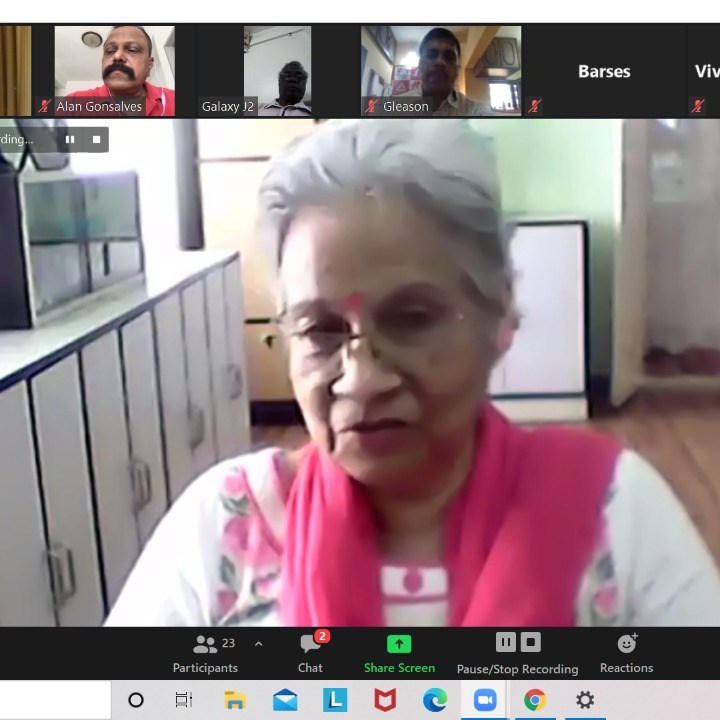Open Microsoft Edge from the taskbar
The height and width of the screenshot is (720, 720).
pos(435,700)
